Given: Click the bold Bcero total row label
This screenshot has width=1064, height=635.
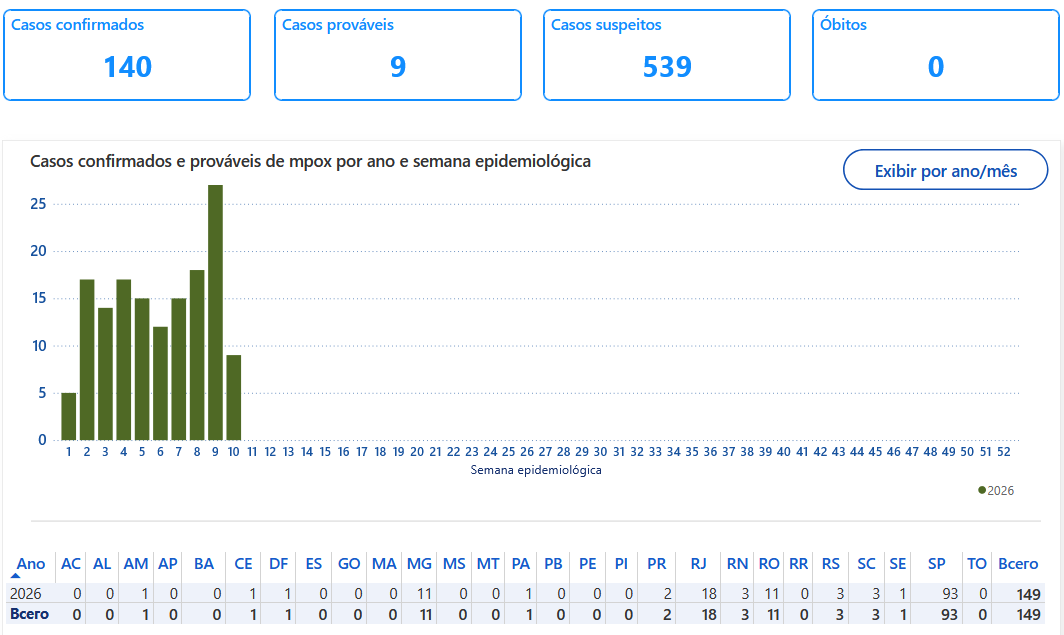Looking at the screenshot, I should coord(29,613).
